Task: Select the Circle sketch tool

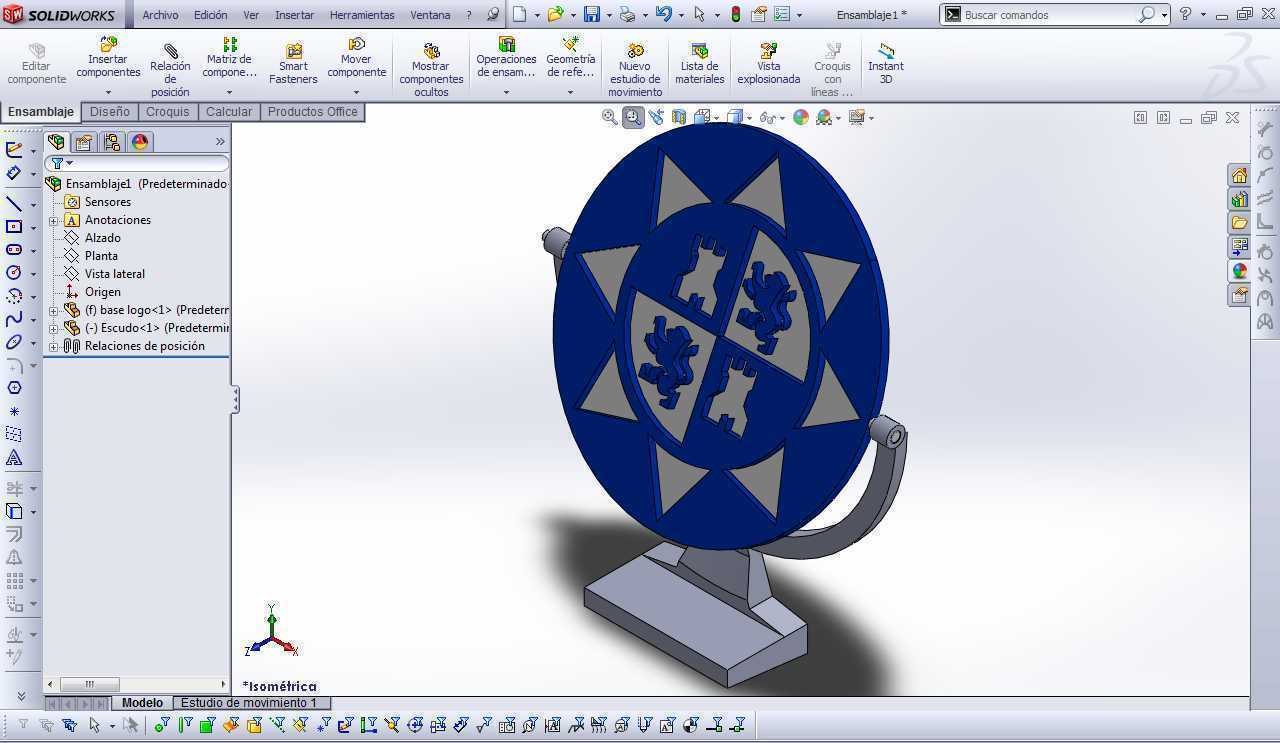Action: point(14,273)
